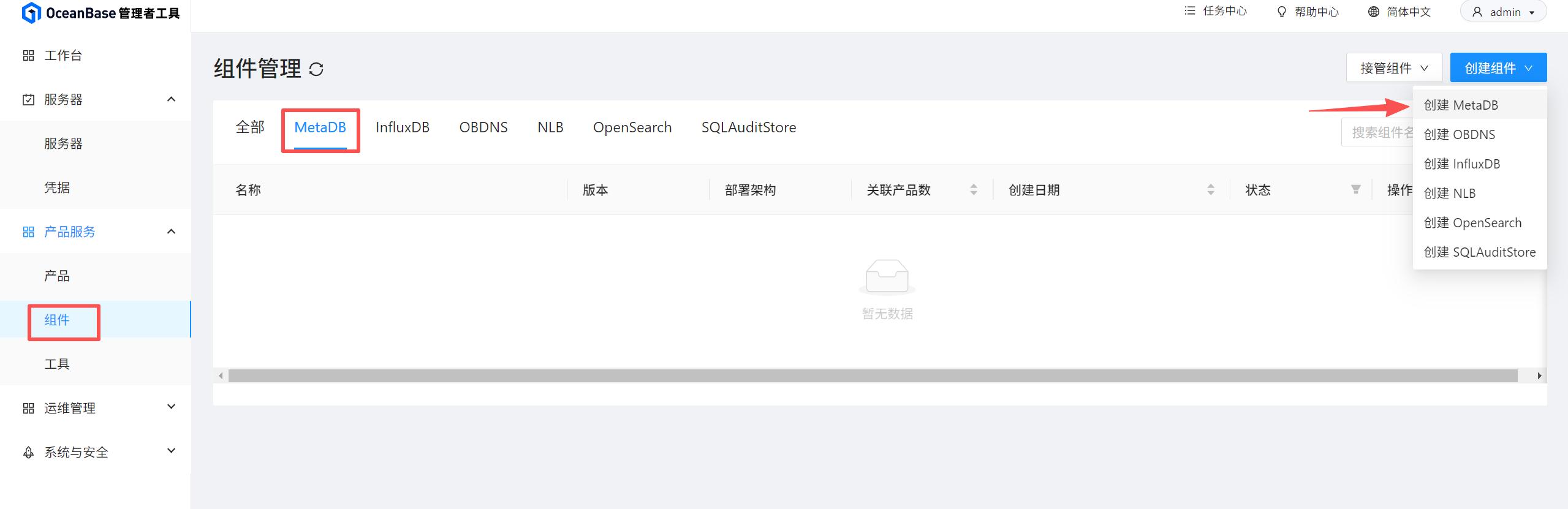1568x509 pixels.
Task: Expand the 系统与安全 sidebar section
Action: pyautogui.click(x=172, y=451)
